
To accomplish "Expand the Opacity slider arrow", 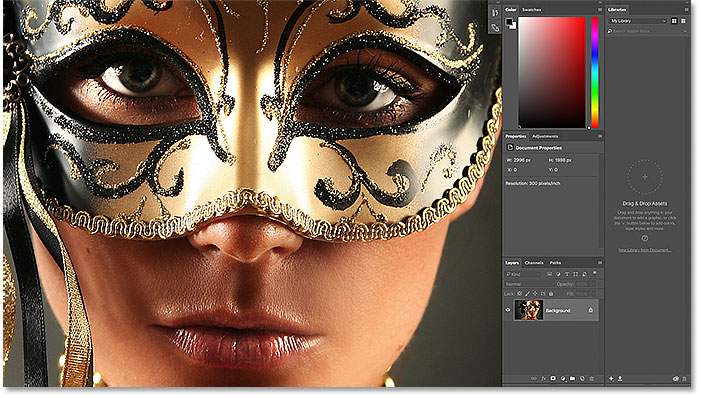I will (594, 284).
